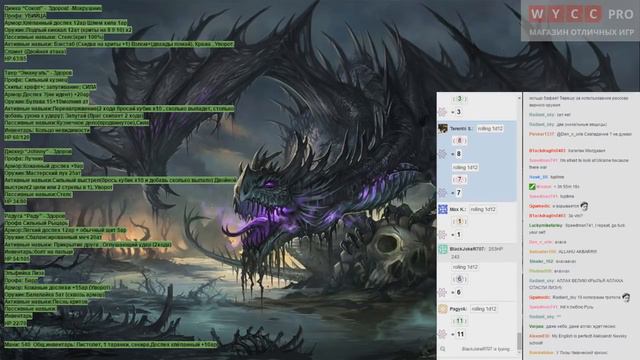This screenshot has height=360, width=640.
Task: Click the dice icon beside result = 6
Action: click(x=442, y=292)
